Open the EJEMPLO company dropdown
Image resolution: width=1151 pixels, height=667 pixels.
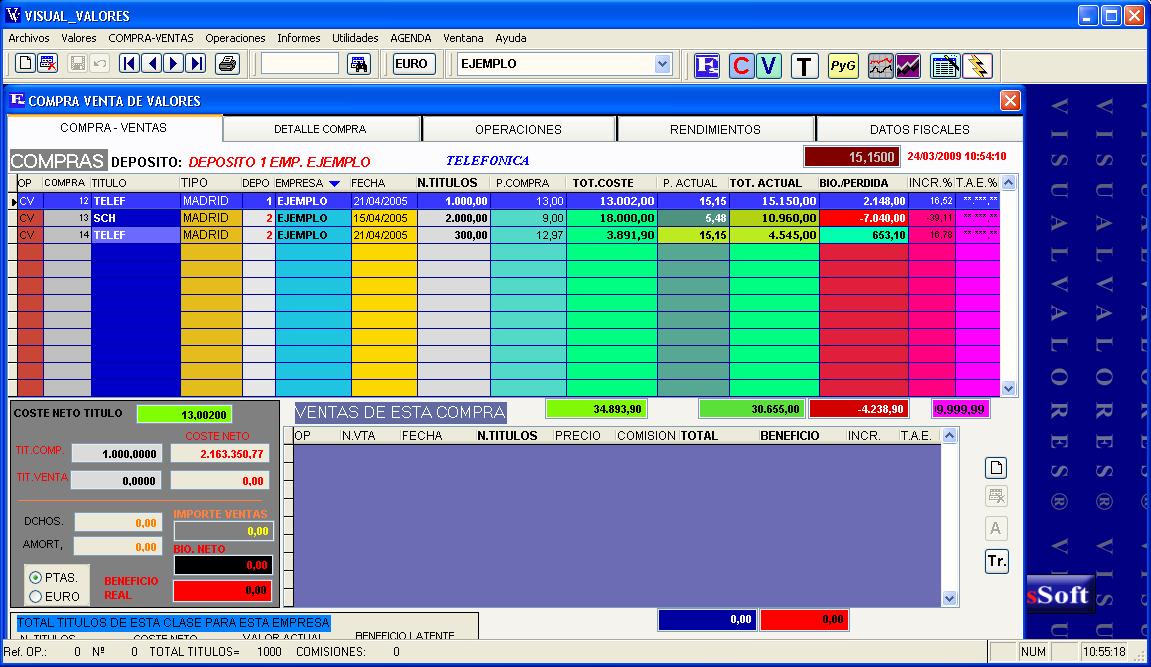[662, 64]
